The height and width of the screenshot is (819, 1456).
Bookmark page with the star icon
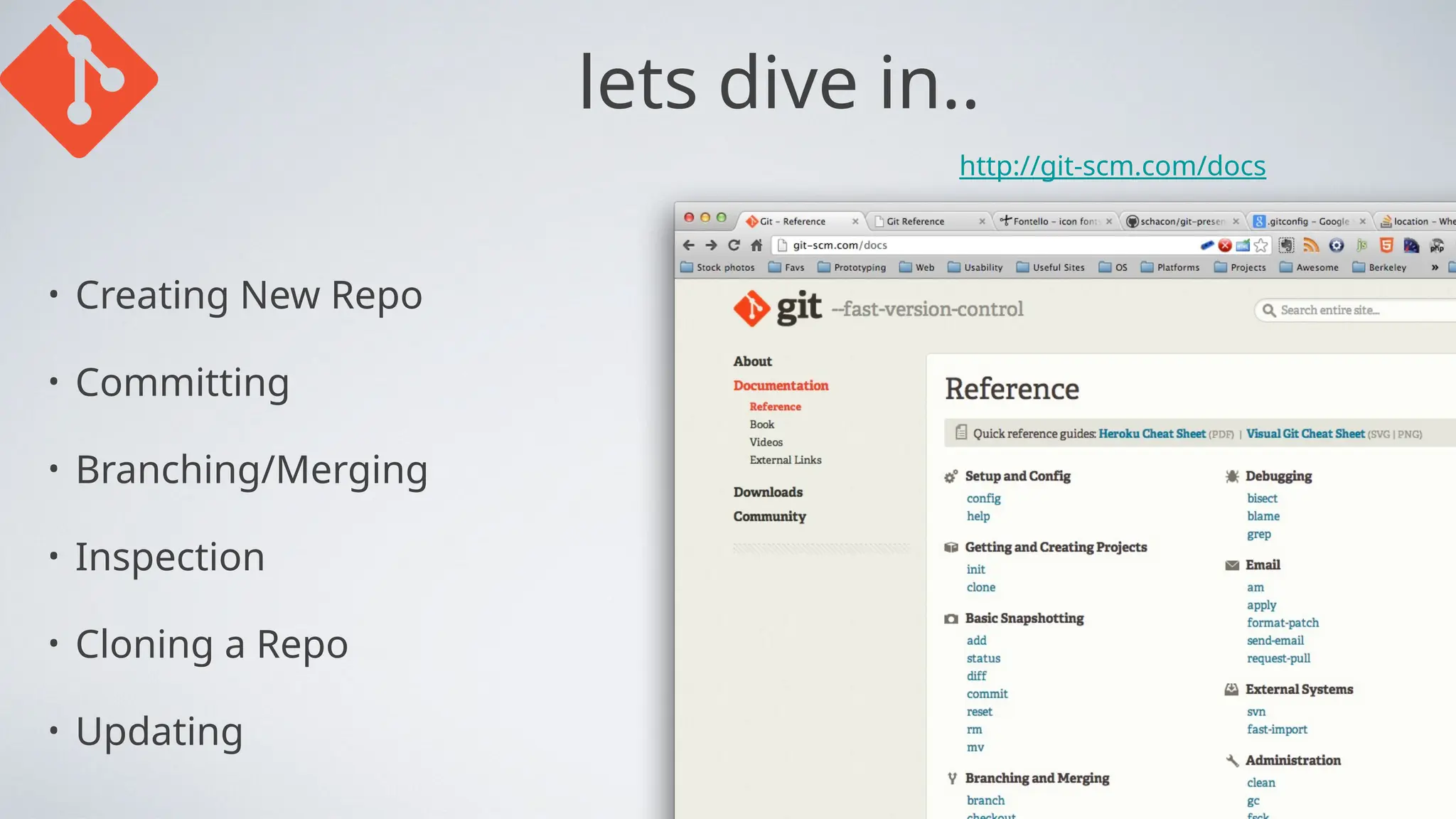pyautogui.click(x=1261, y=245)
